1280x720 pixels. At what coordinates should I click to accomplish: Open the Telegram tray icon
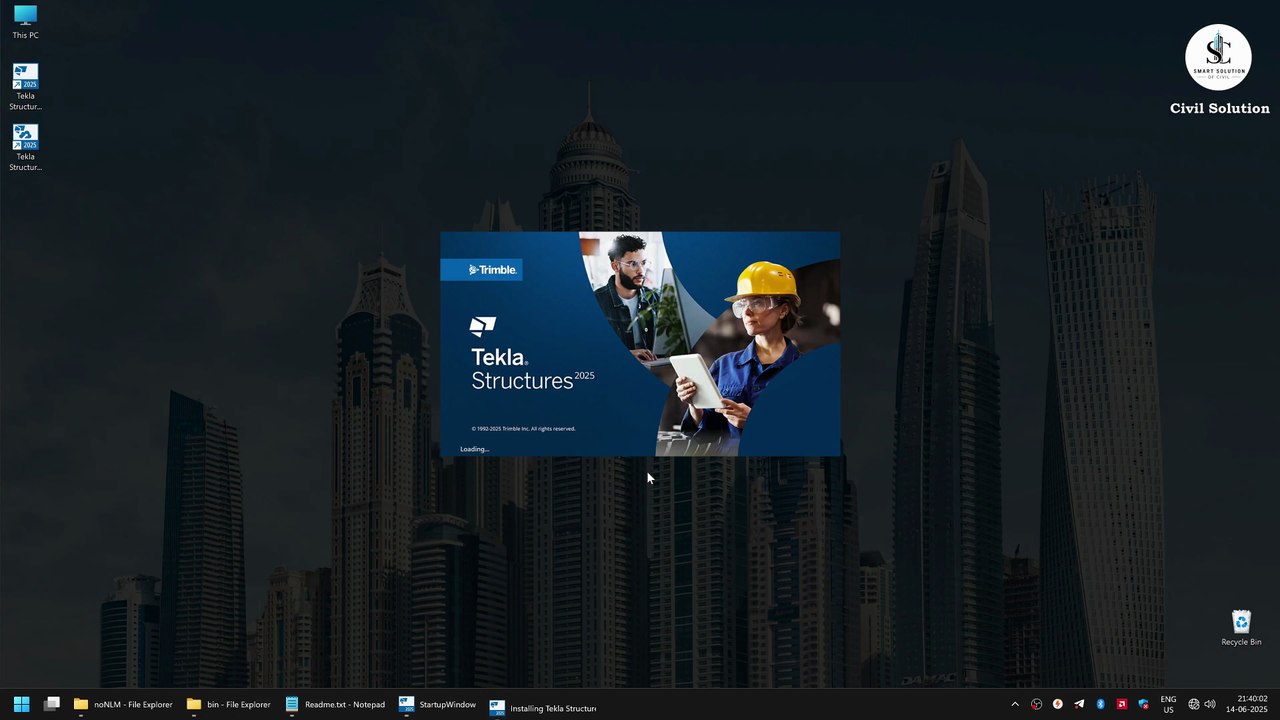tap(1079, 704)
